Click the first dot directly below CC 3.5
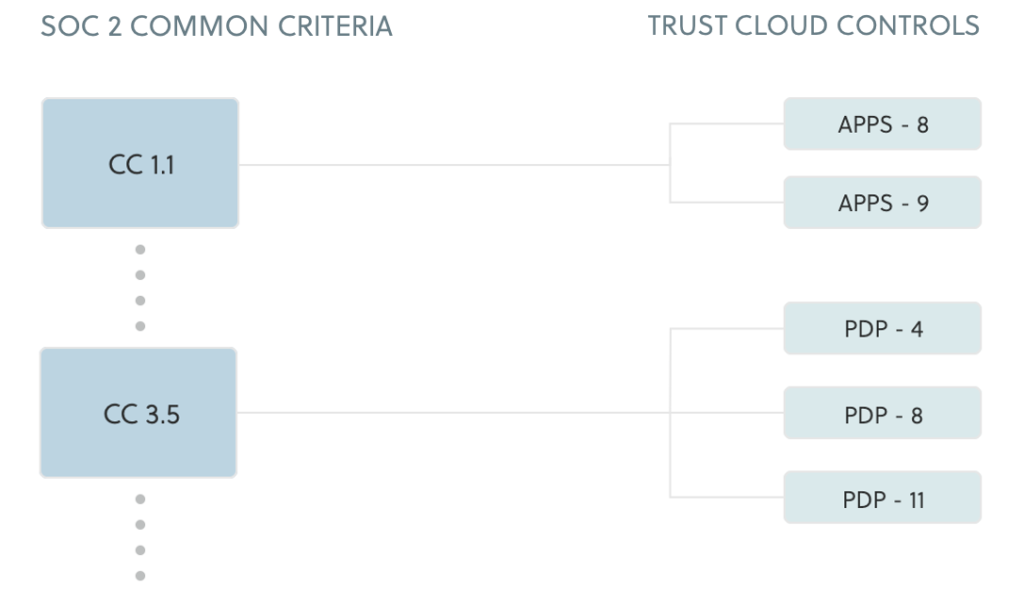The height and width of the screenshot is (606, 1024). tap(140, 499)
